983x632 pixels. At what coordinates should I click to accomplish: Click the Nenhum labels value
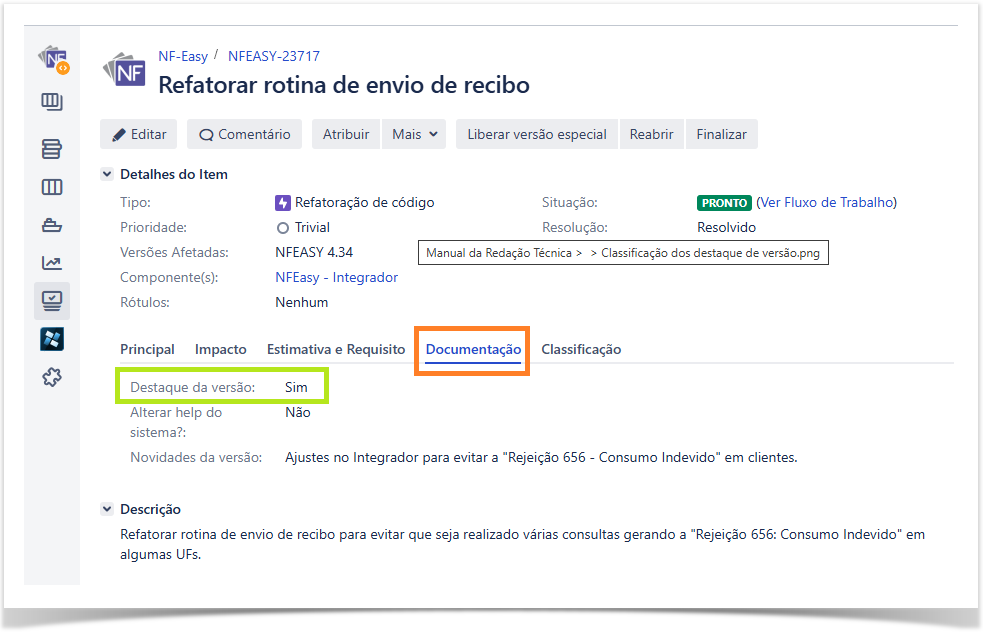pos(302,302)
